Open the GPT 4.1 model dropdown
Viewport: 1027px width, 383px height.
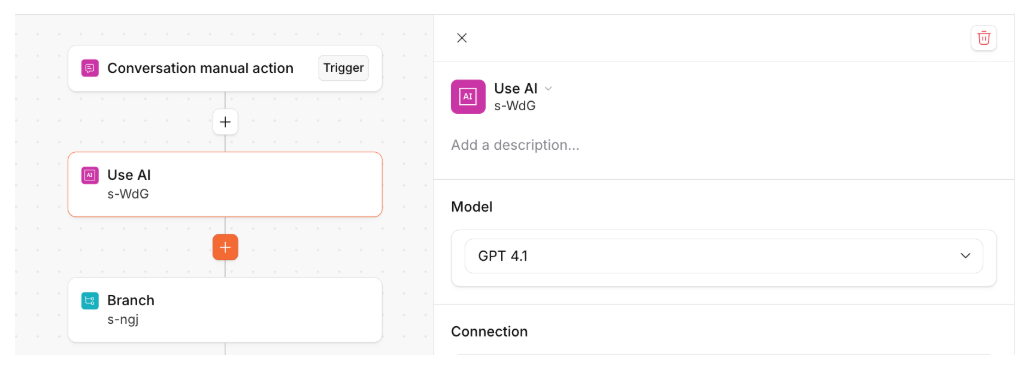coord(724,256)
